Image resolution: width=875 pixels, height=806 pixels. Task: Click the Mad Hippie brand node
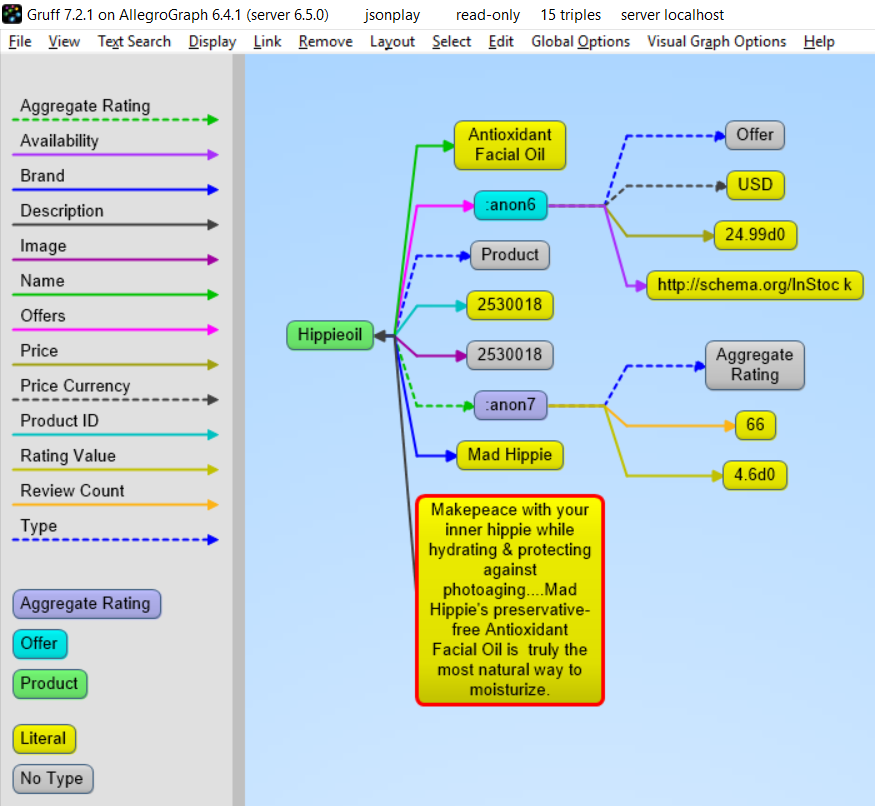[510, 455]
